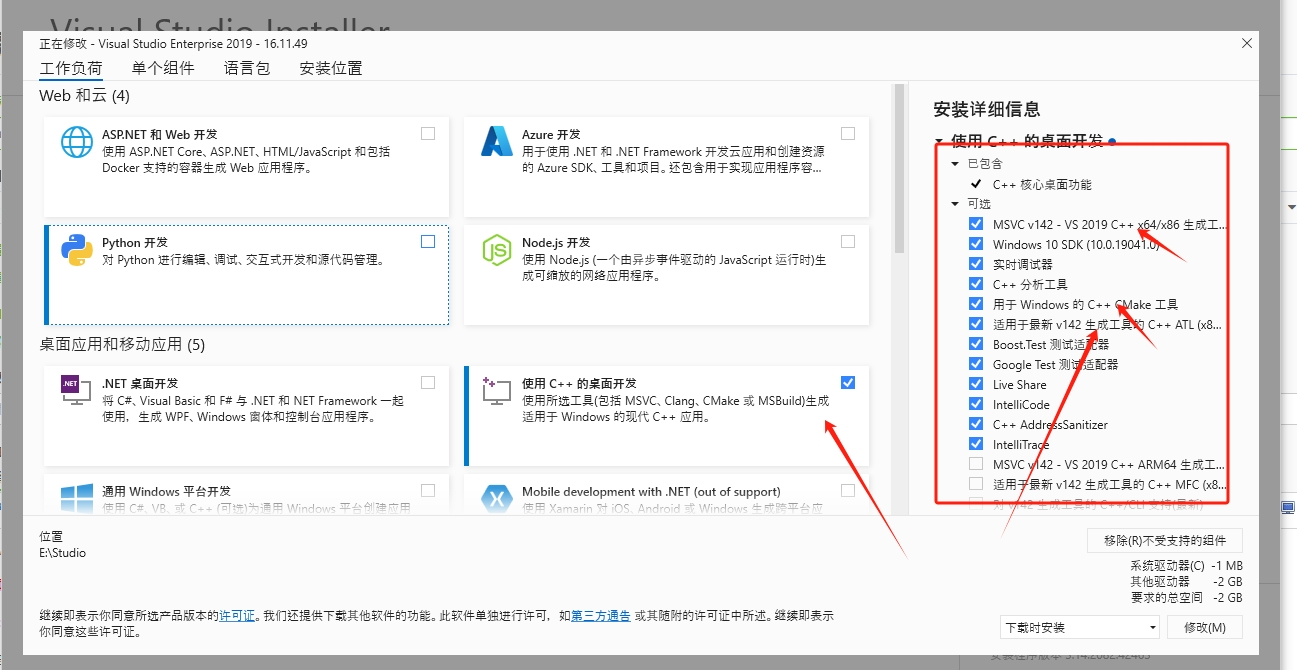The width and height of the screenshot is (1297, 670).
Task: Click the 使用 C++ 的桌面开发 monitor icon
Action: click(x=496, y=391)
